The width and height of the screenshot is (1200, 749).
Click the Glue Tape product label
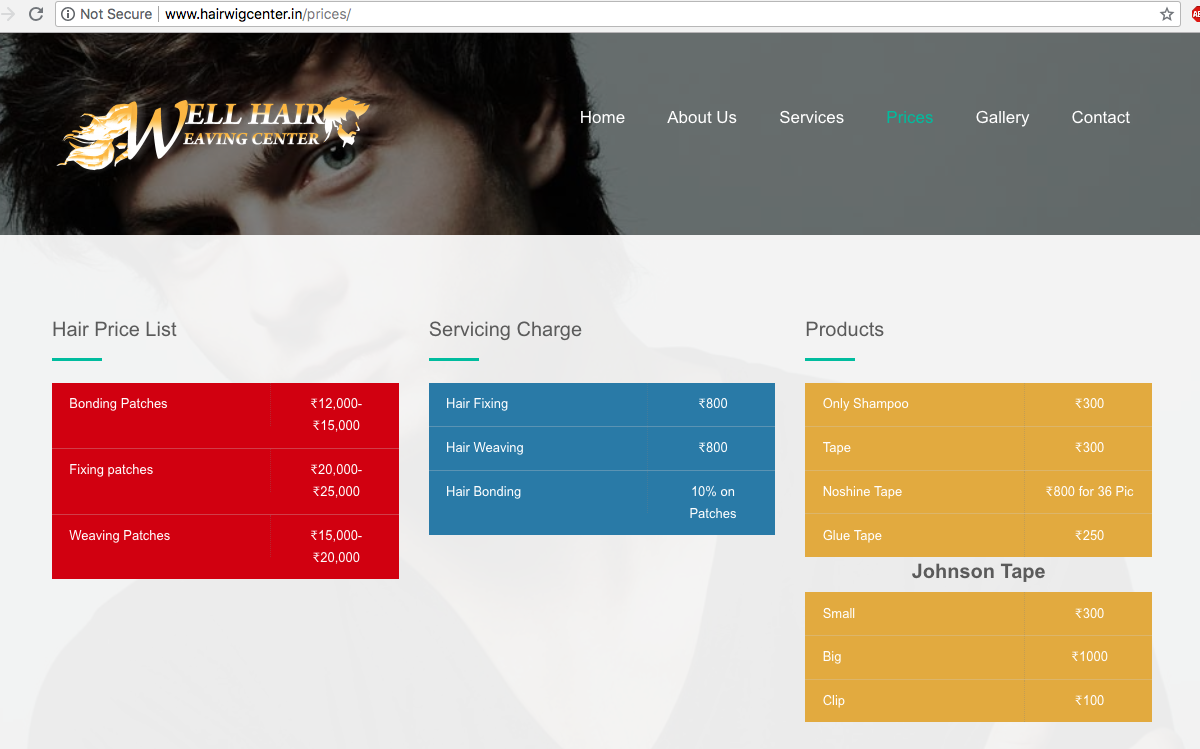(852, 536)
